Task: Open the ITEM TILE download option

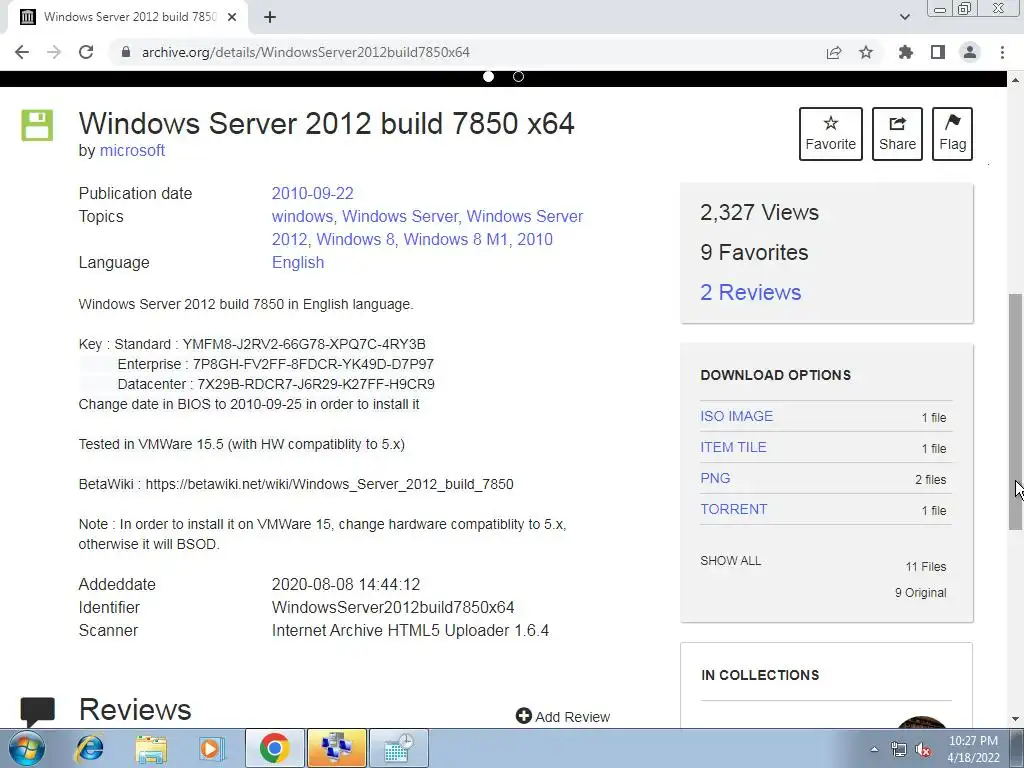Action: pyautogui.click(x=733, y=447)
